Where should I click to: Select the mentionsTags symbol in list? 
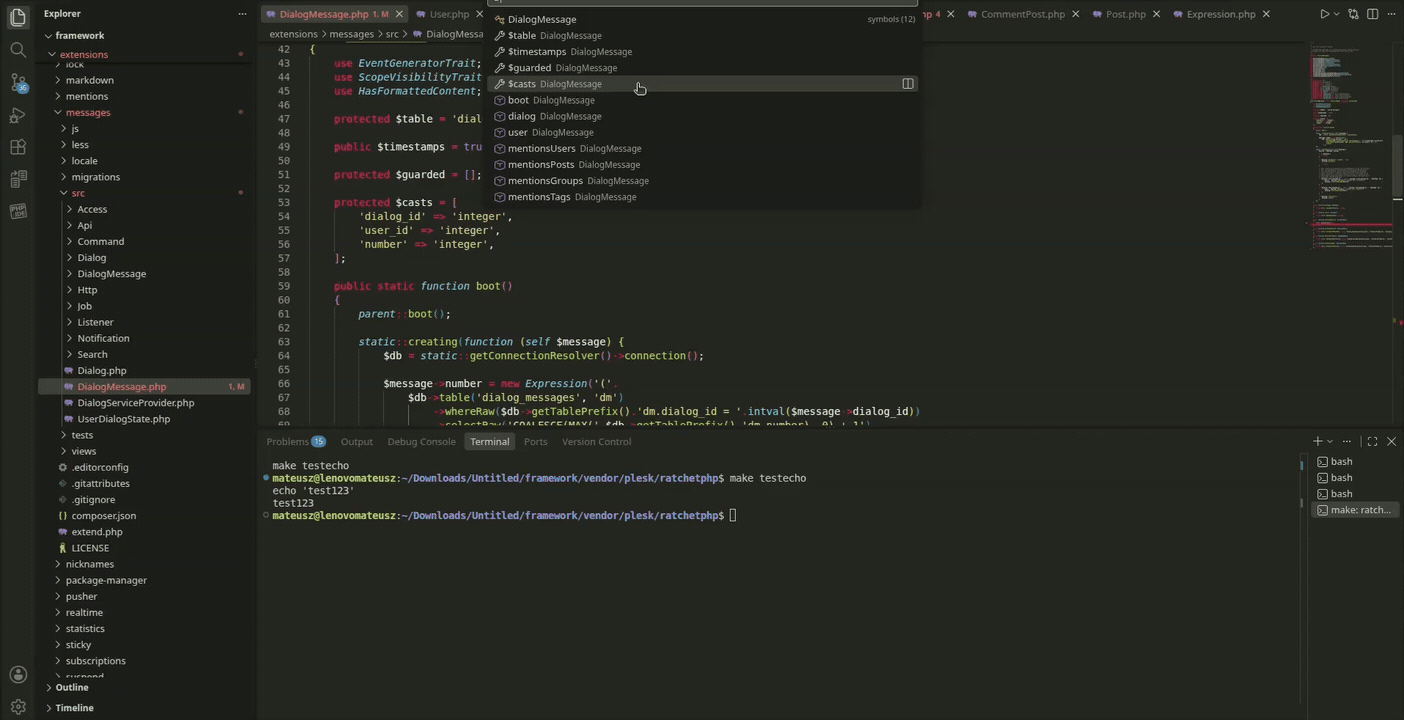coord(702,197)
